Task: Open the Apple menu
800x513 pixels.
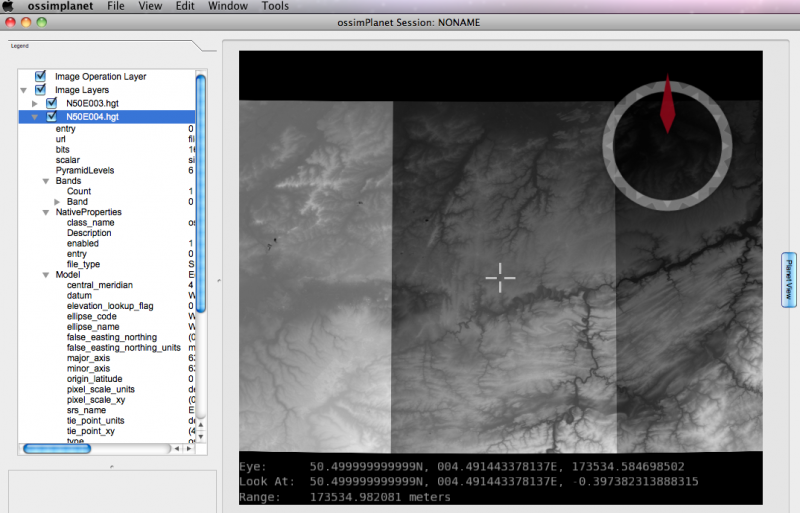Action: point(8,6)
